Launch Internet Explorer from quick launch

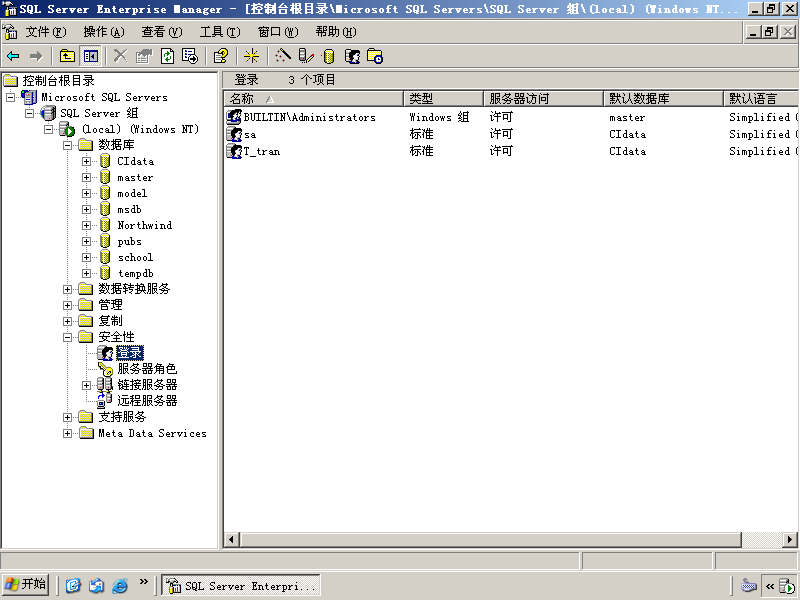point(119,585)
